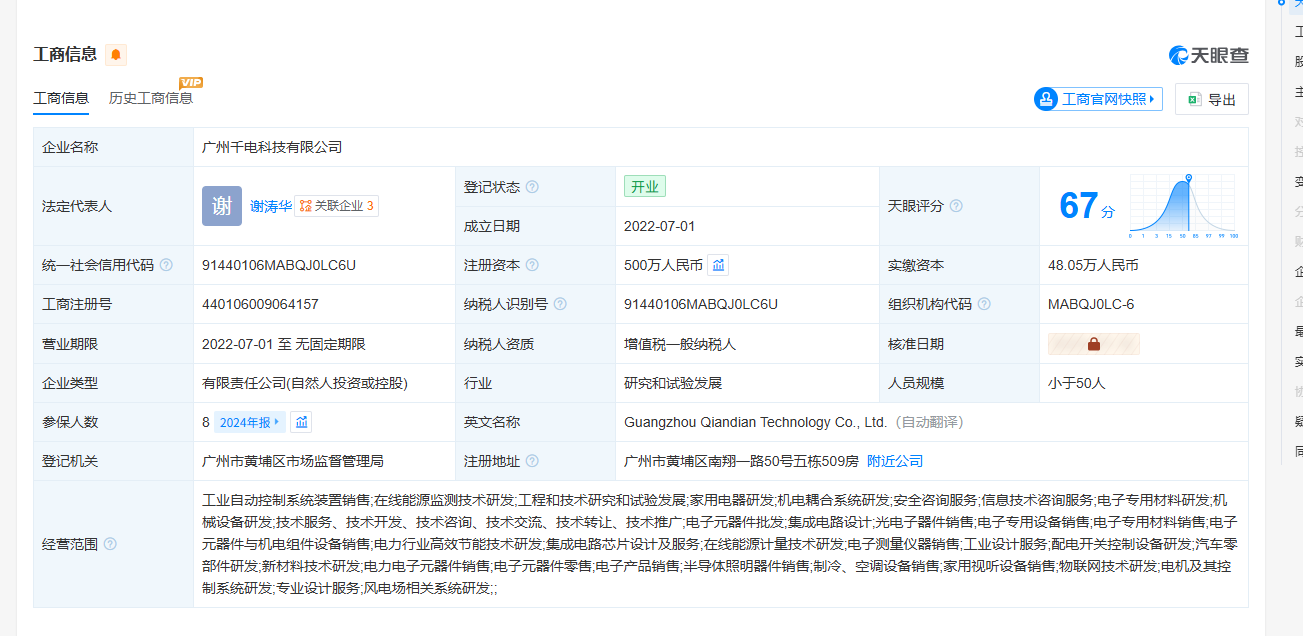The height and width of the screenshot is (636, 1303).
Task: Click the orange bell alert icon beside 工商信息
Action: [116, 55]
